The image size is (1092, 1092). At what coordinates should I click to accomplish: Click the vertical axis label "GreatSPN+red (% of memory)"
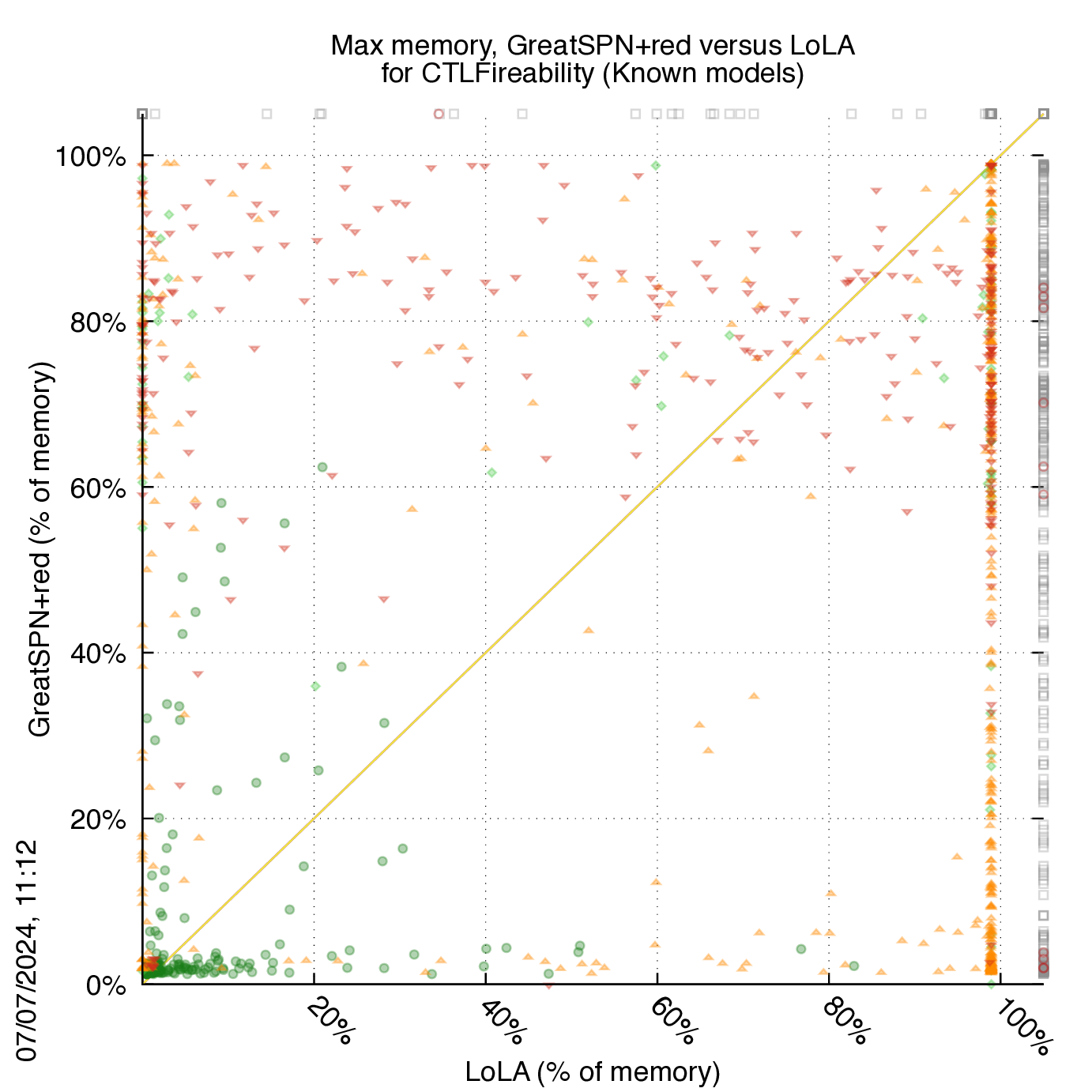pos(39,549)
